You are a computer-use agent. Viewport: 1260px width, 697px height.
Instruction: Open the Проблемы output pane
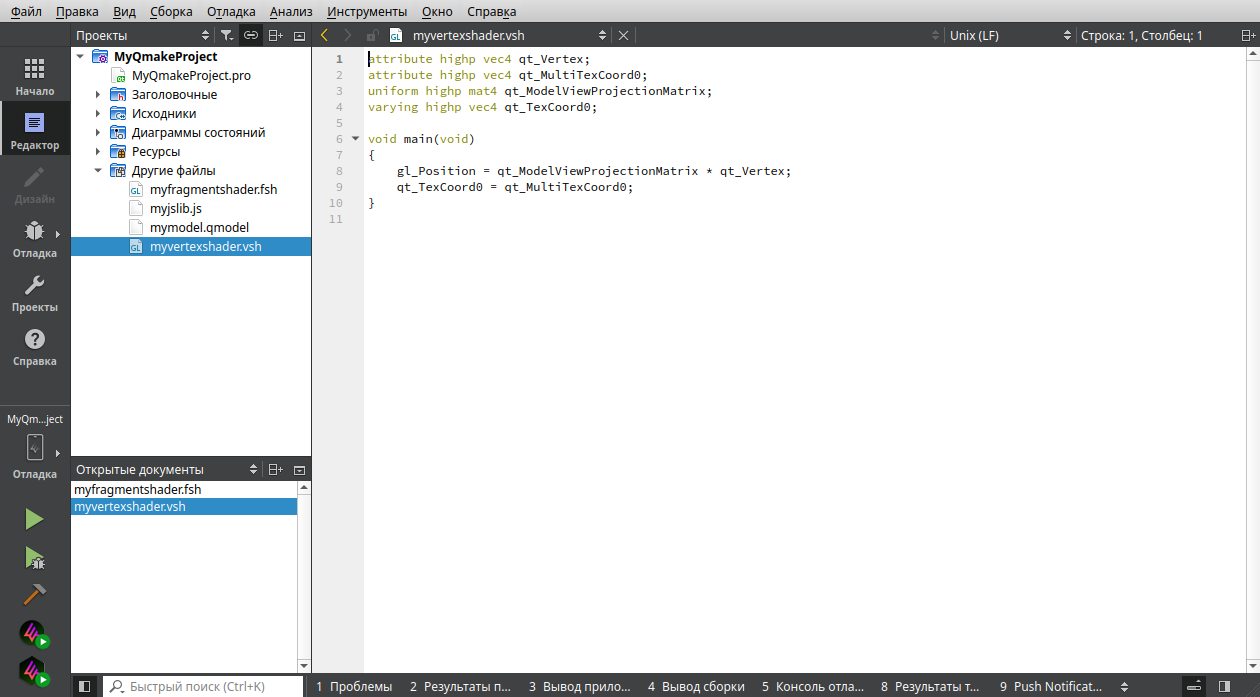354,686
